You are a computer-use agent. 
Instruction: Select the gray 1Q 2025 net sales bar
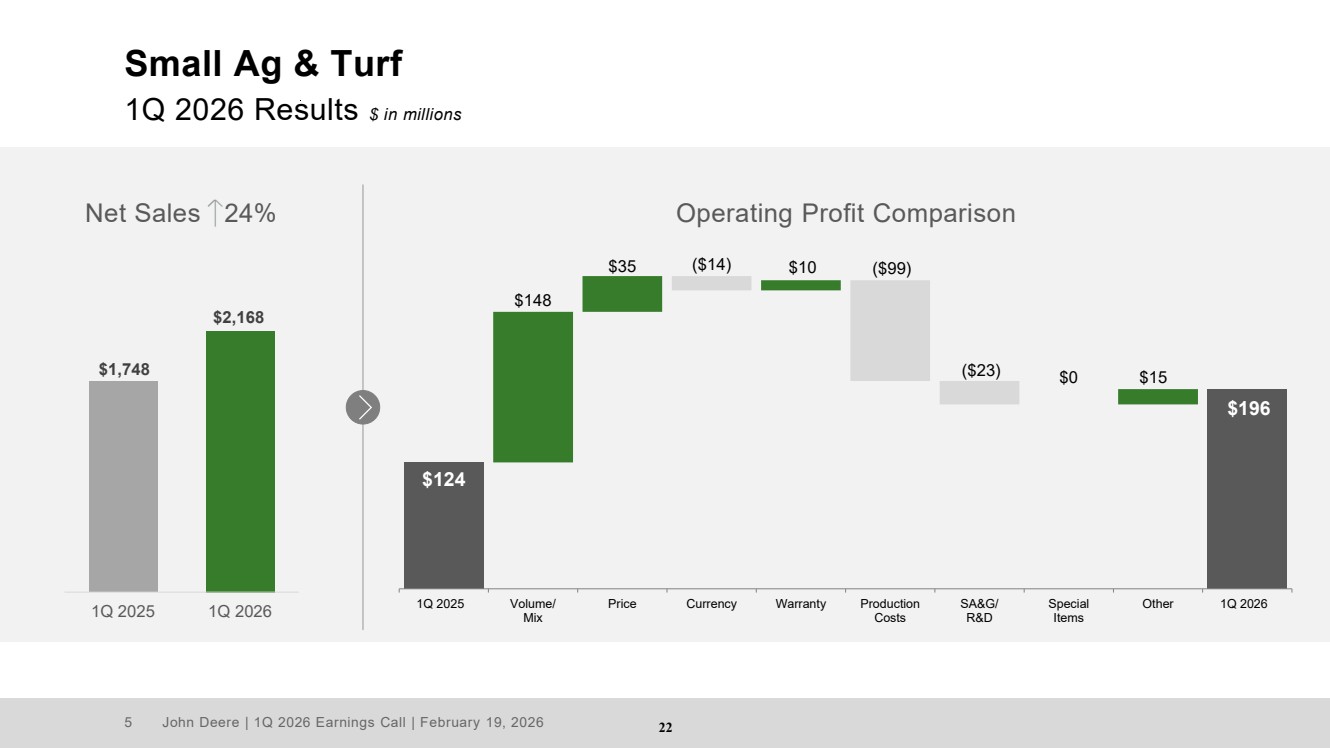click(123, 486)
